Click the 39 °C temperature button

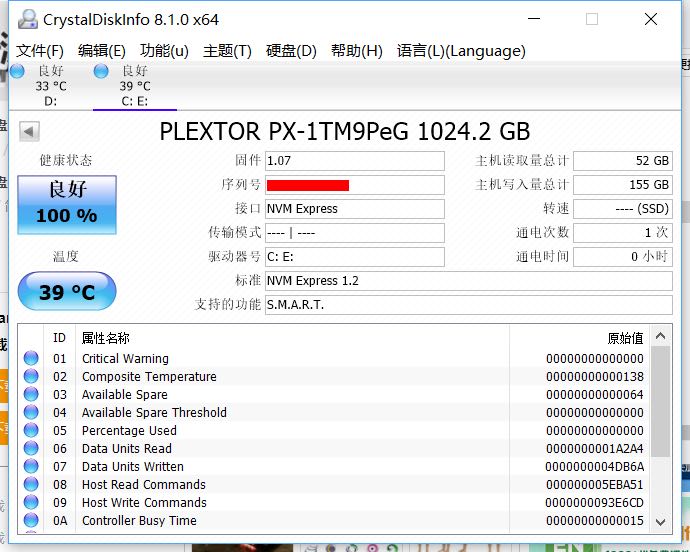tap(67, 291)
